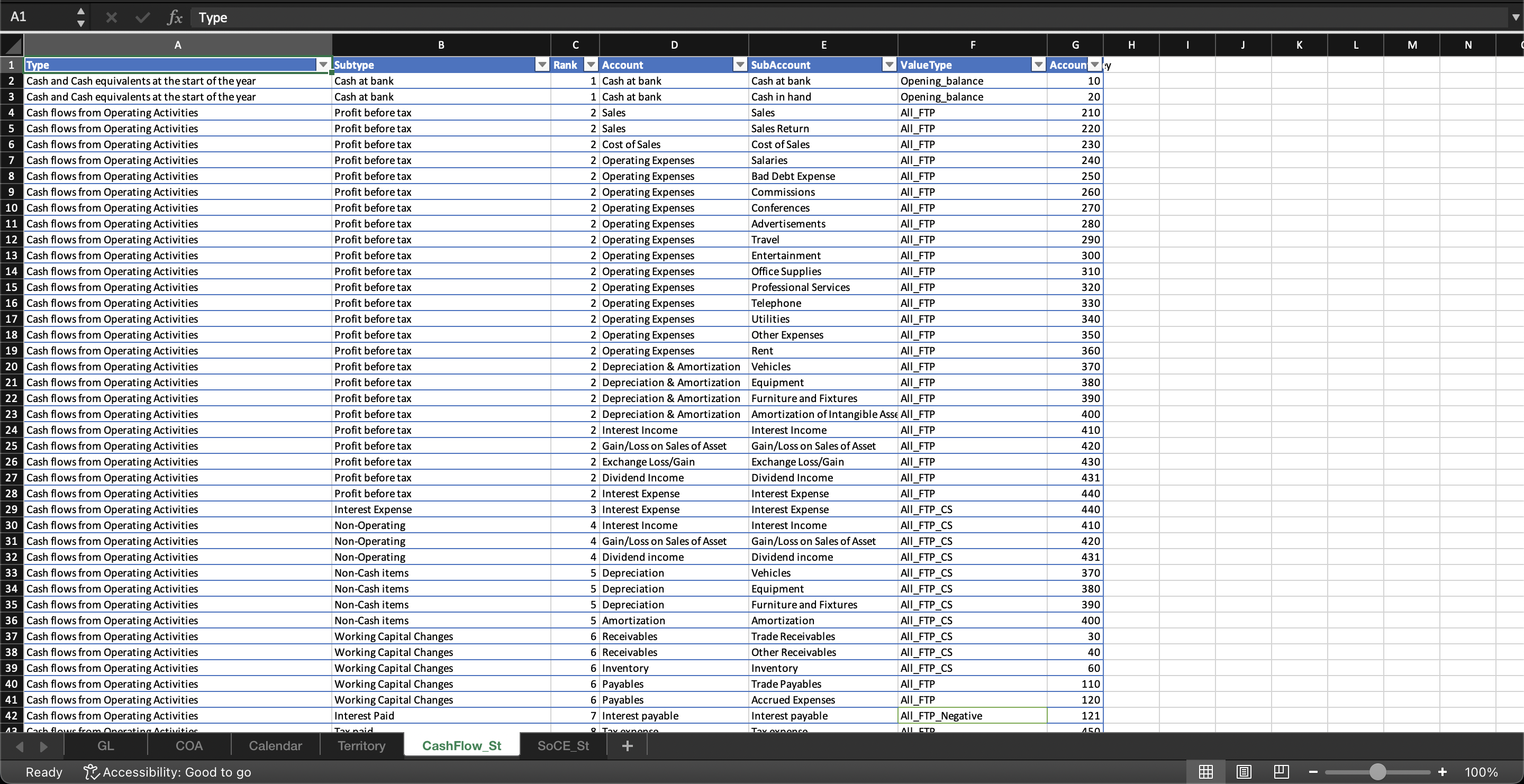Image resolution: width=1524 pixels, height=784 pixels.
Task: Select column M header
Action: click(1412, 45)
